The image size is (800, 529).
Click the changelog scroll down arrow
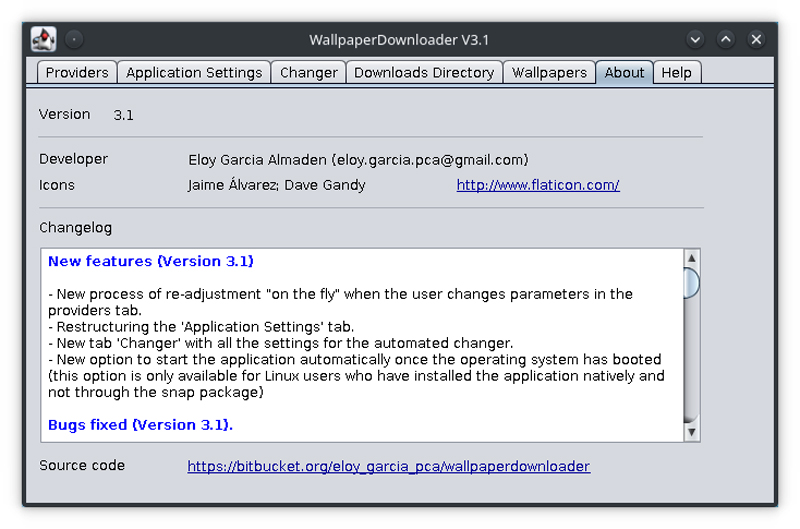pos(691,433)
